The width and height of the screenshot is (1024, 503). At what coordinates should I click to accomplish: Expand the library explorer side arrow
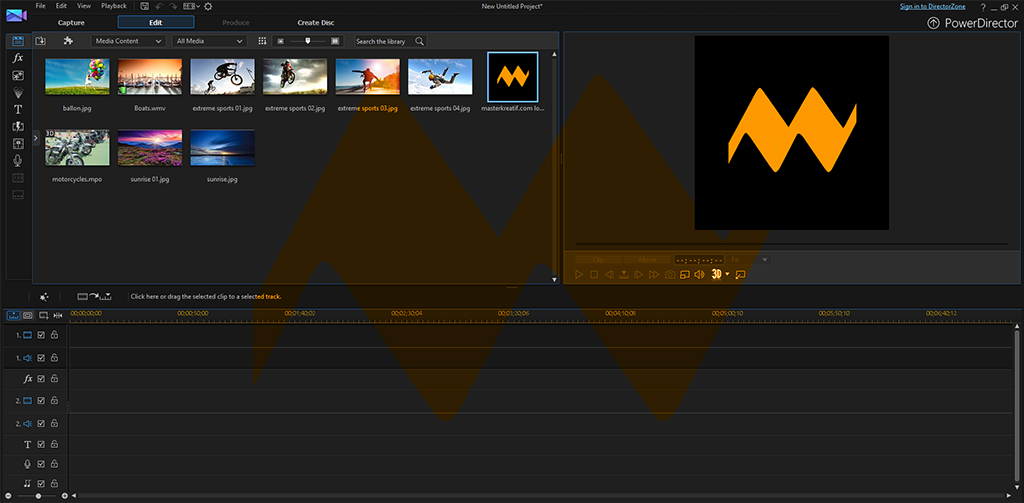point(37,138)
